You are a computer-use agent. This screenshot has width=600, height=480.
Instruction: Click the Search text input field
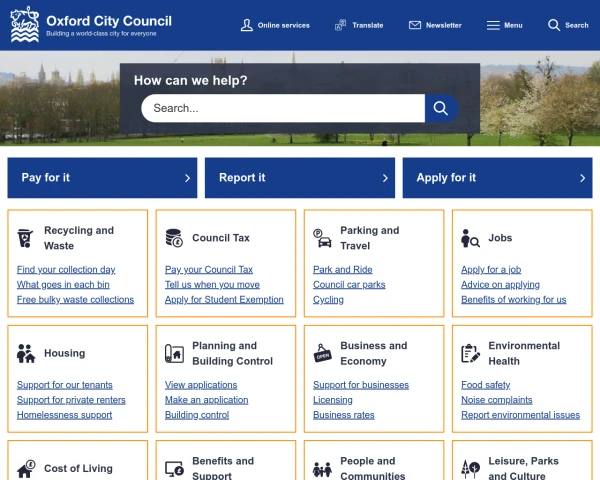pyautogui.click(x=283, y=108)
